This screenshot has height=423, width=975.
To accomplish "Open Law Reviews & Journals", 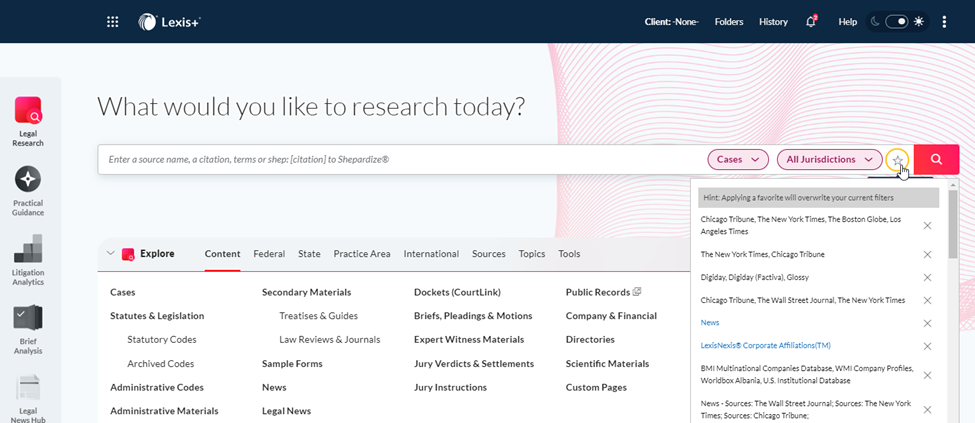I will 330,340.
